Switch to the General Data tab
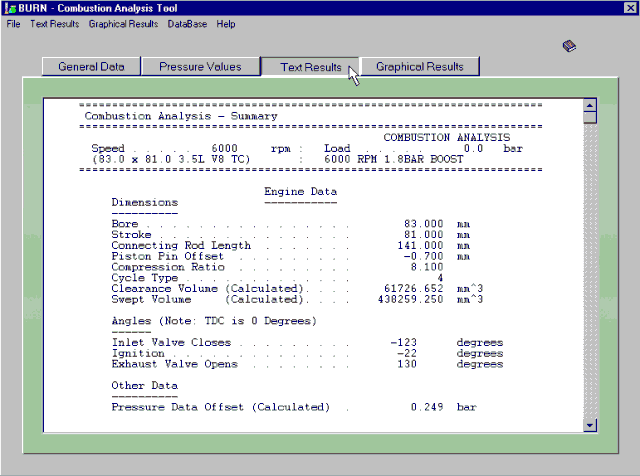The image size is (640, 476). pos(91,67)
